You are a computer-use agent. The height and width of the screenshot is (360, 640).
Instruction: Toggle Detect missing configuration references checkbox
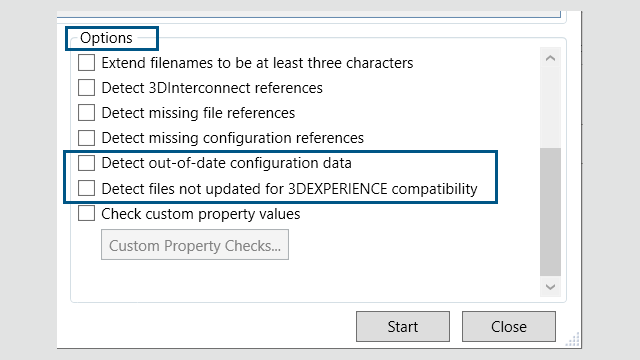click(x=86, y=138)
